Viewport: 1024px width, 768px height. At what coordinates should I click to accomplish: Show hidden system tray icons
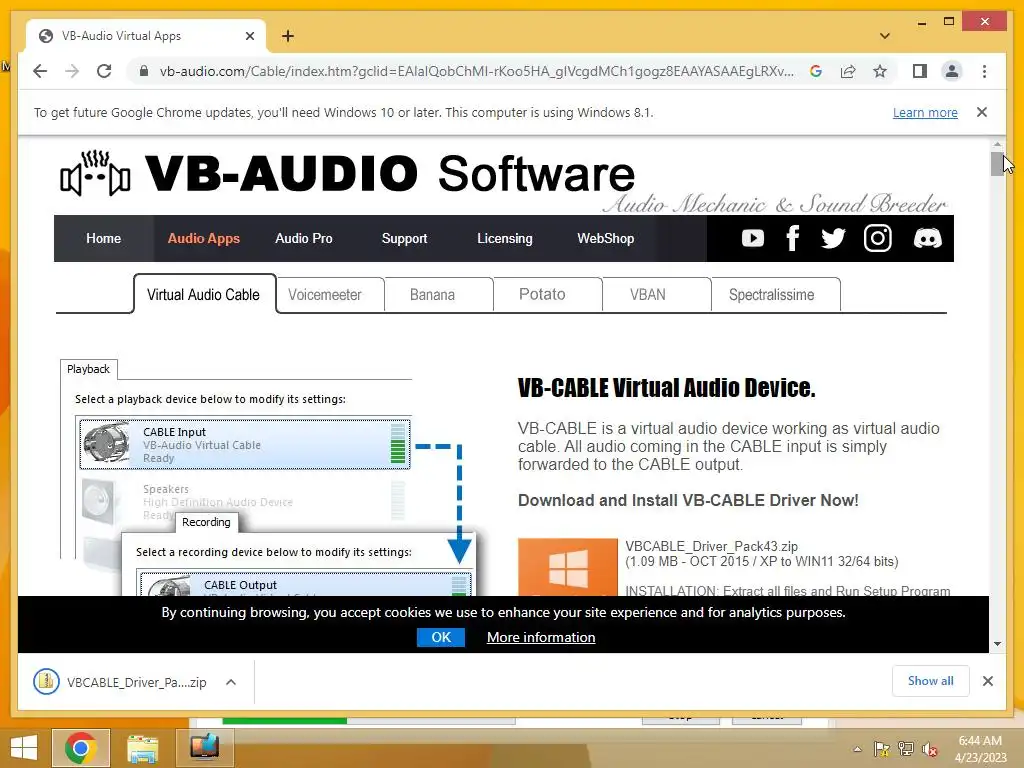pos(857,749)
